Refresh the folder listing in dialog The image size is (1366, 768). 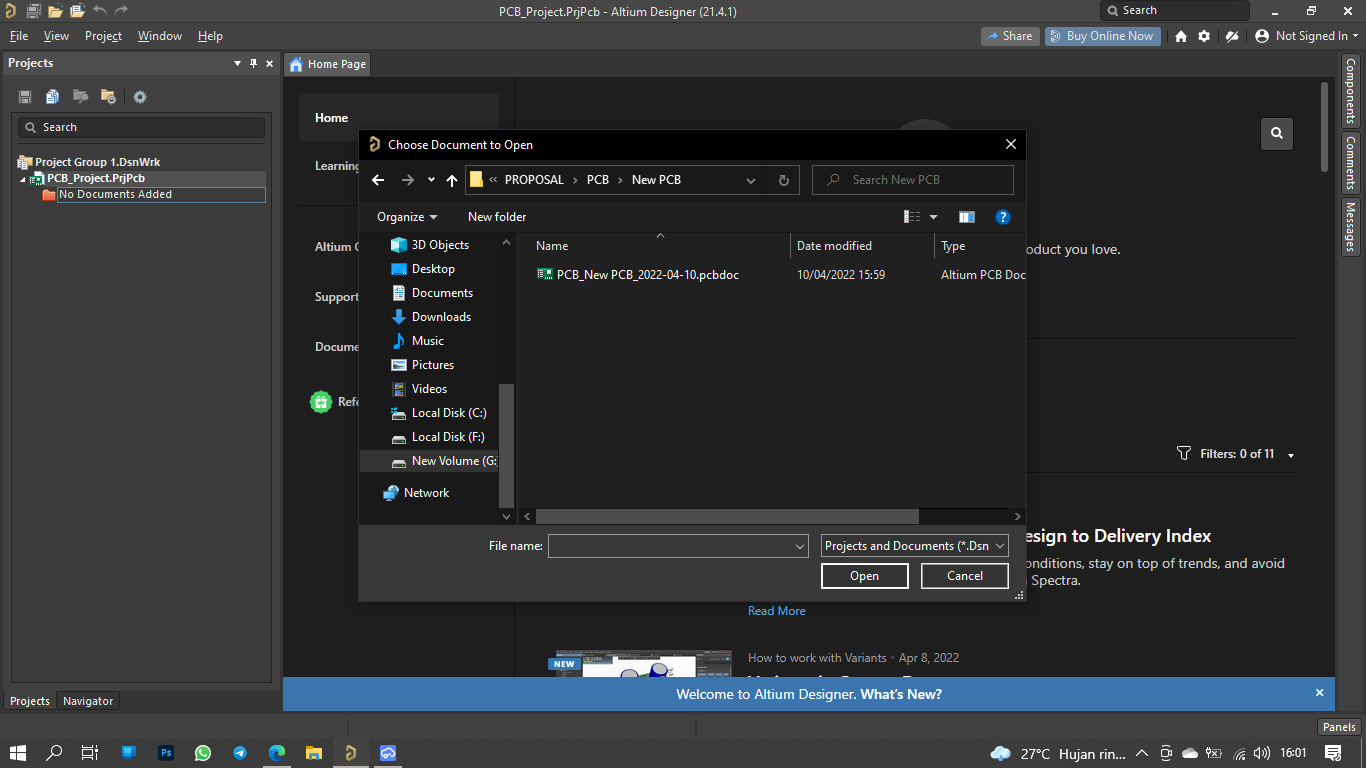(x=784, y=180)
